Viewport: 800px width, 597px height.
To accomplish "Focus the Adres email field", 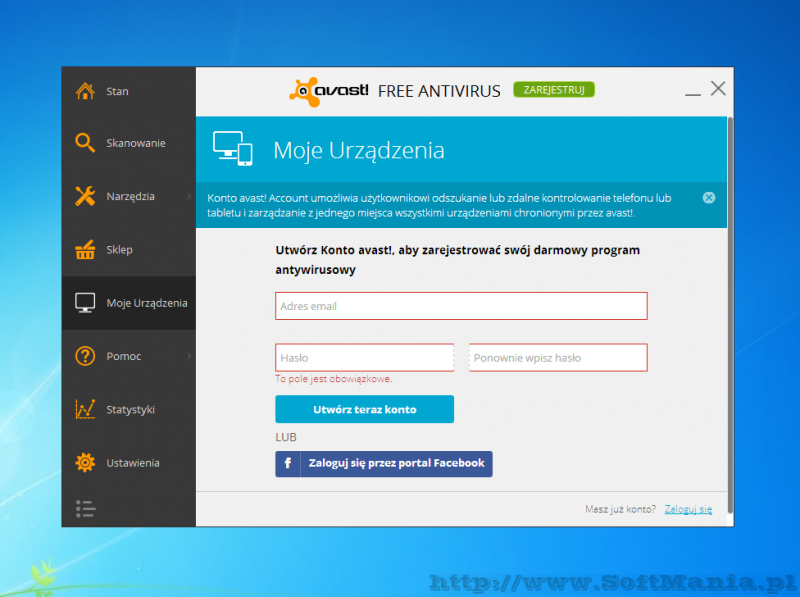I will tap(461, 306).
